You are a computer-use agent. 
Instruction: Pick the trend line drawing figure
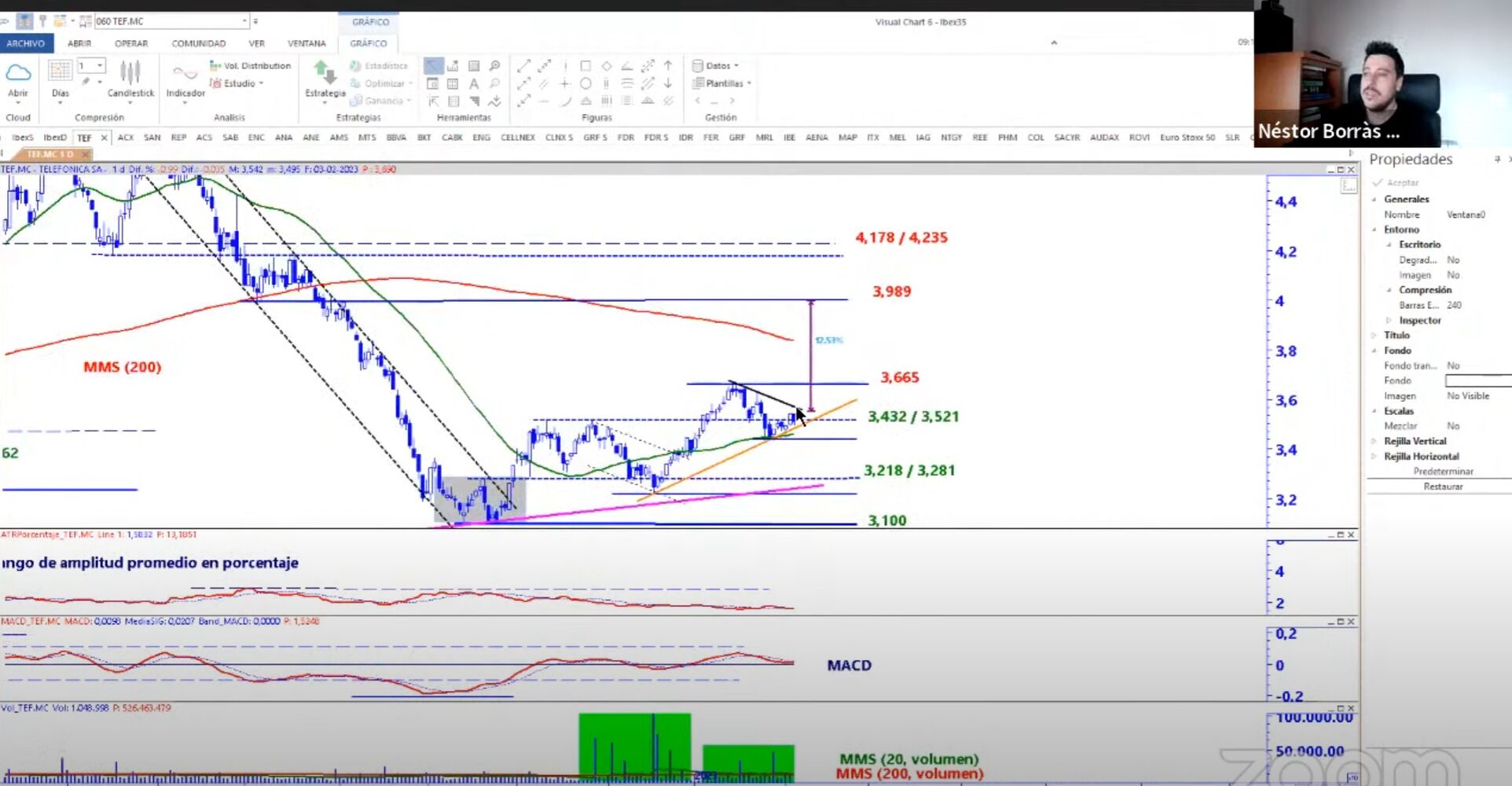point(524,66)
